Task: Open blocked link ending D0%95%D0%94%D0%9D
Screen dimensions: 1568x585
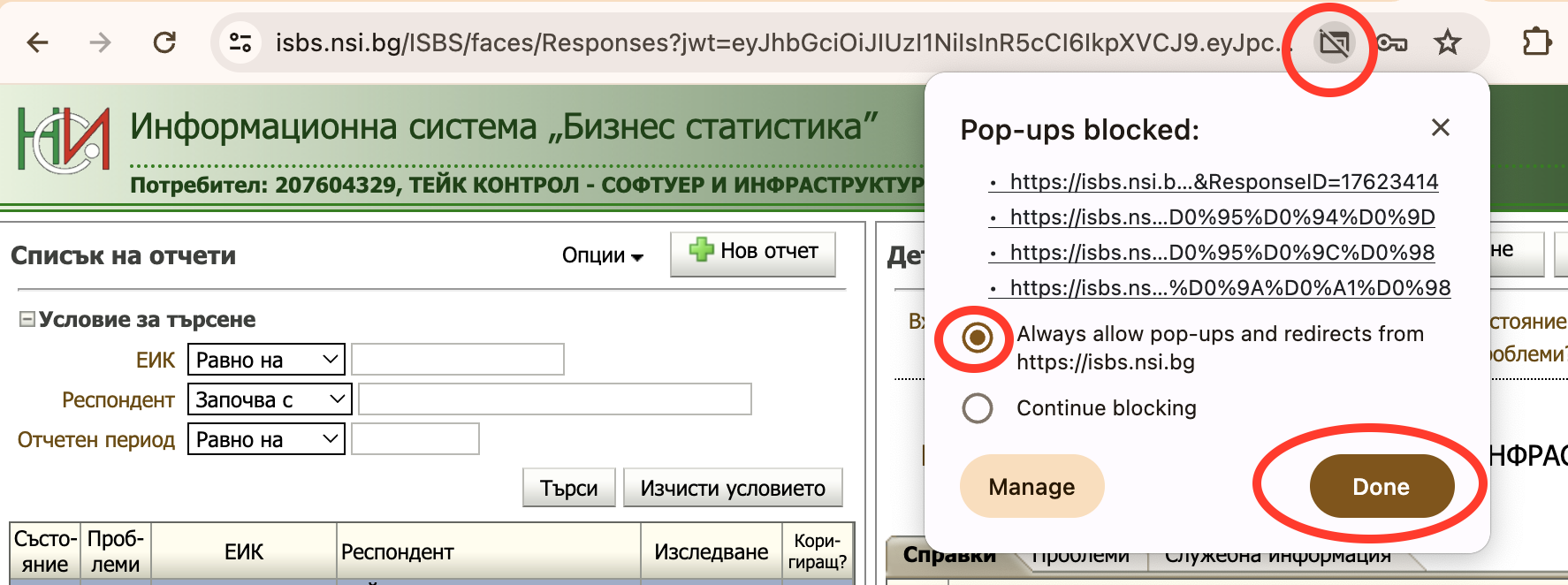Action: 1222,217
